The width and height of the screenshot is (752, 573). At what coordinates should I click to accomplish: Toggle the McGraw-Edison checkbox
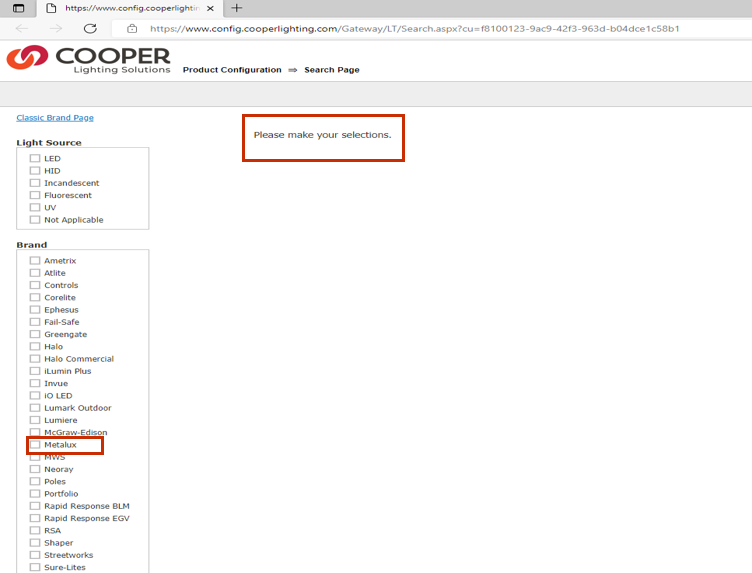click(35, 432)
